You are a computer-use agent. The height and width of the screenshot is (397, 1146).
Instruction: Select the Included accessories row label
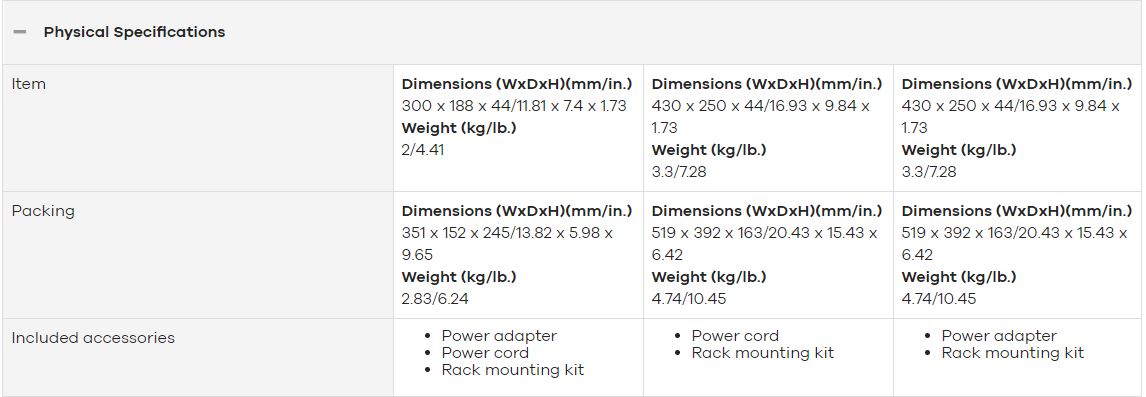pyautogui.click(x=94, y=338)
